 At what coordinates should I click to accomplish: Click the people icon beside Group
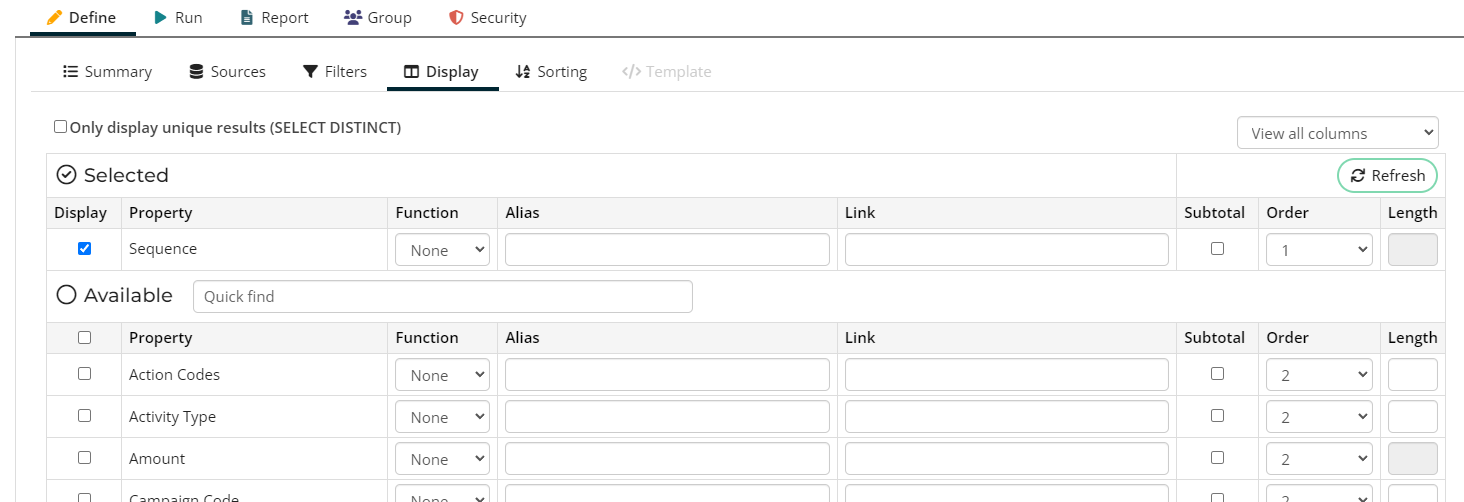click(352, 18)
